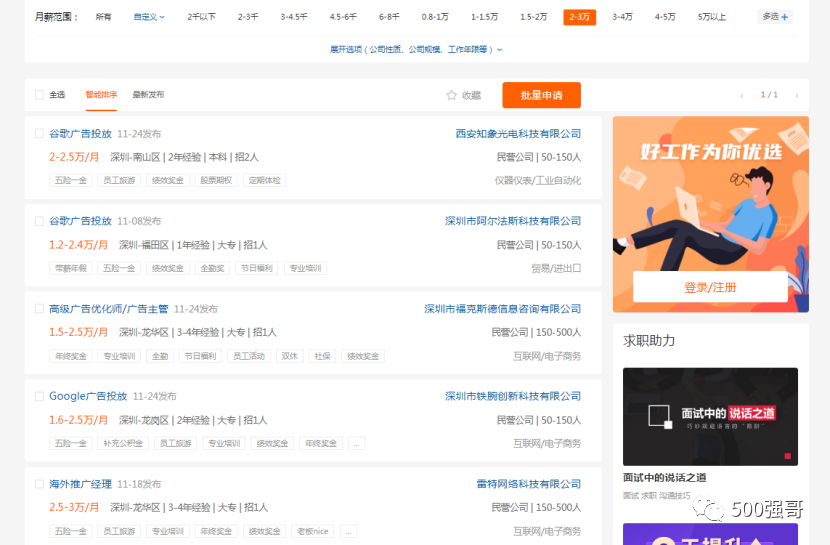Open 高级广告优化师/广告主管 job title

[x=109, y=308]
